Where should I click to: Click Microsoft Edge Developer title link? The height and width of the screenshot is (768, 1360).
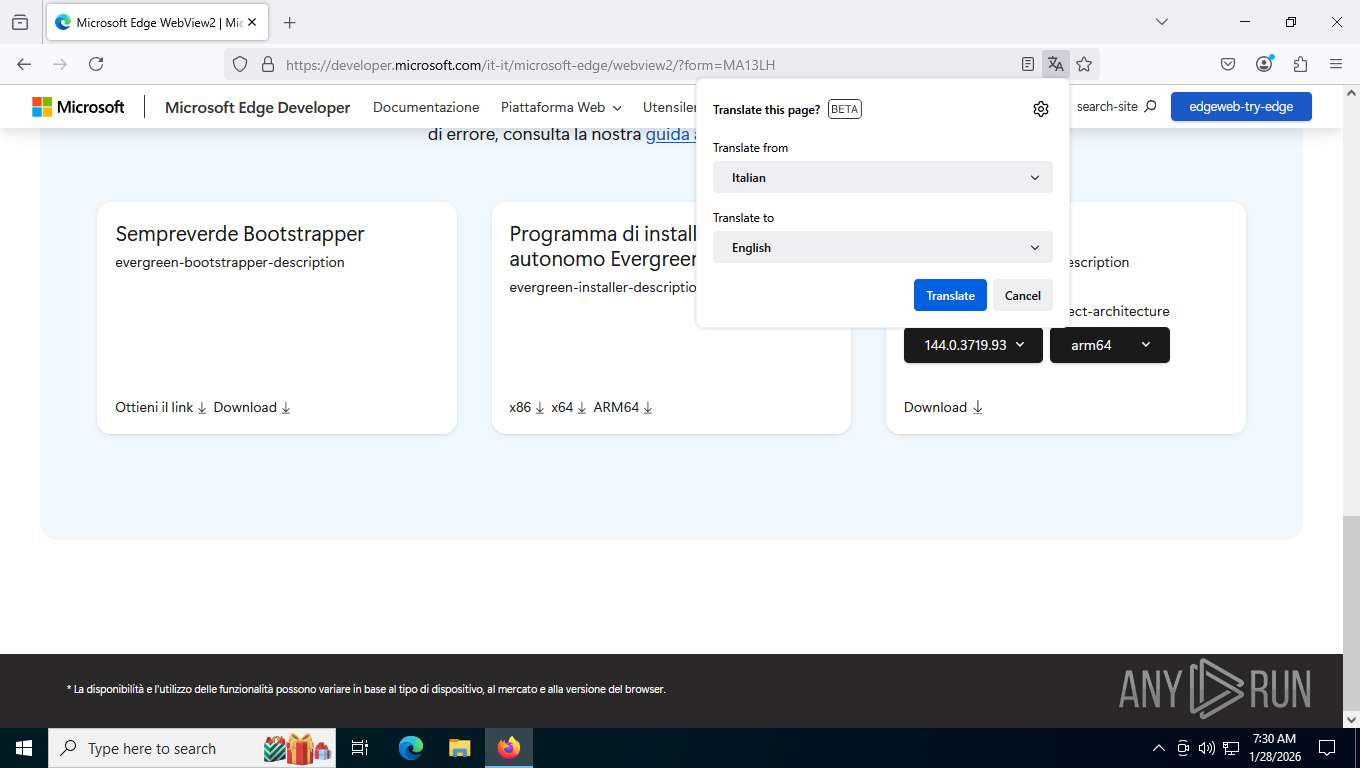(258, 107)
